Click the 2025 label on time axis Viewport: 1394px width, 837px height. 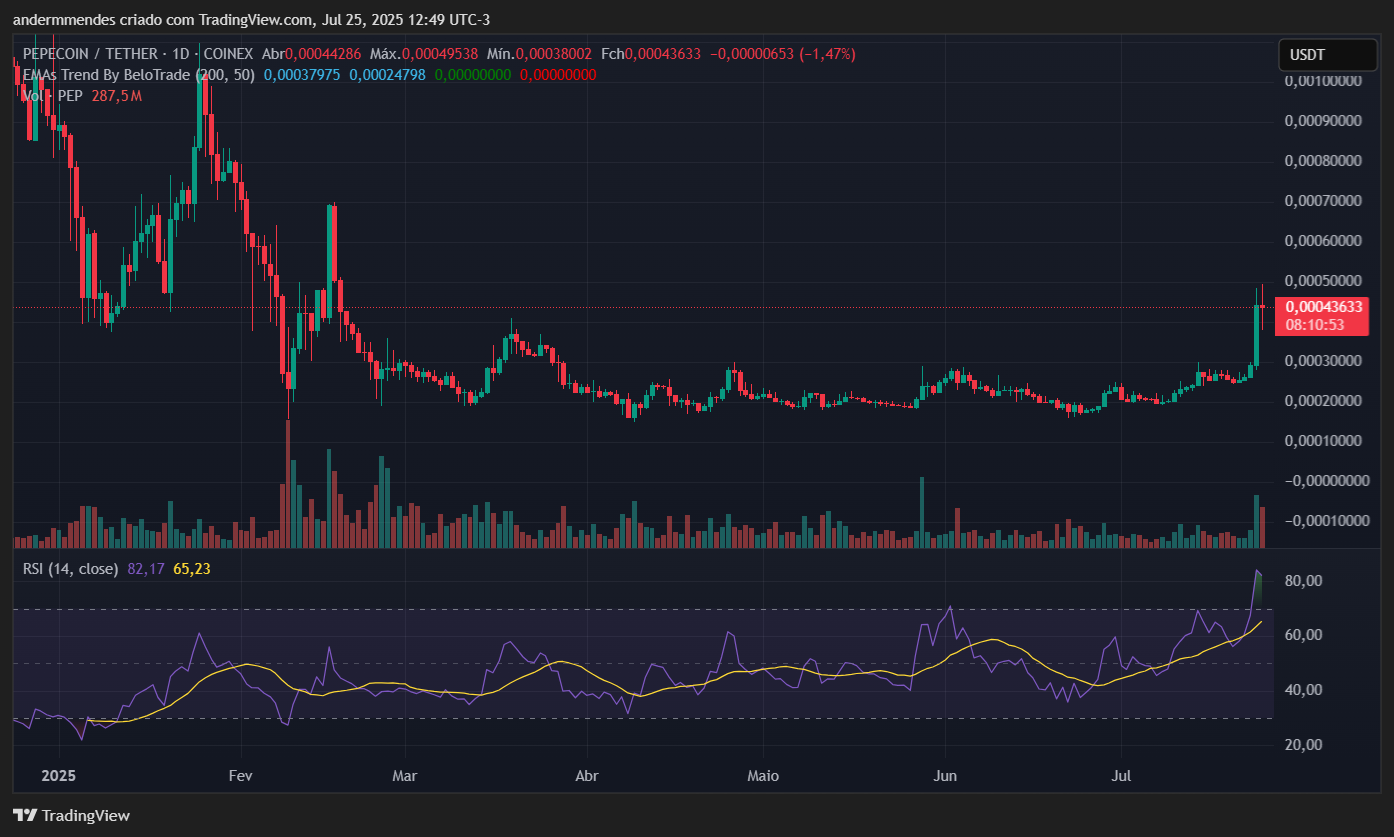tap(59, 776)
